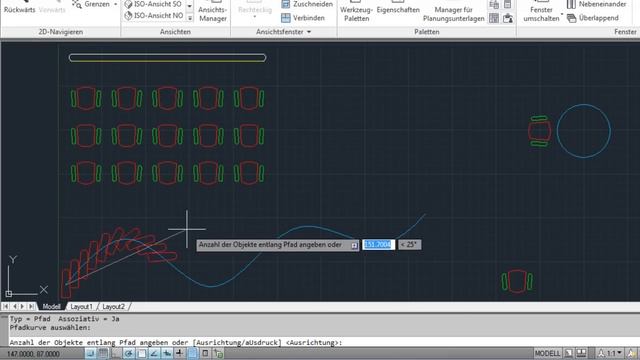Toggle ortho mode in status bar

(x=116, y=353)
